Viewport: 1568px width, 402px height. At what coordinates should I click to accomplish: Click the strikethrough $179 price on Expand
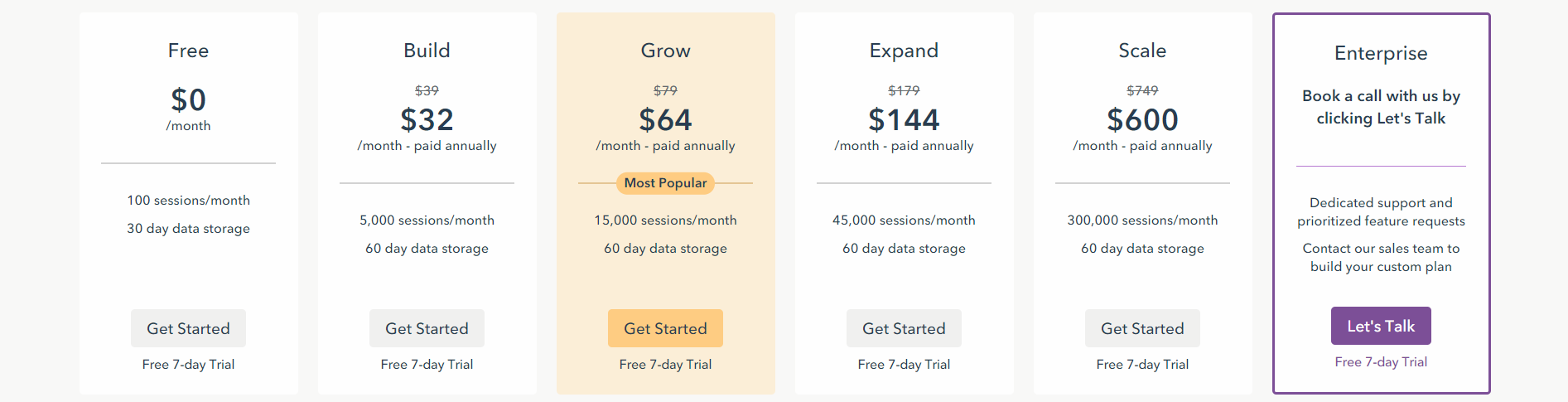(x=904, y=90)
